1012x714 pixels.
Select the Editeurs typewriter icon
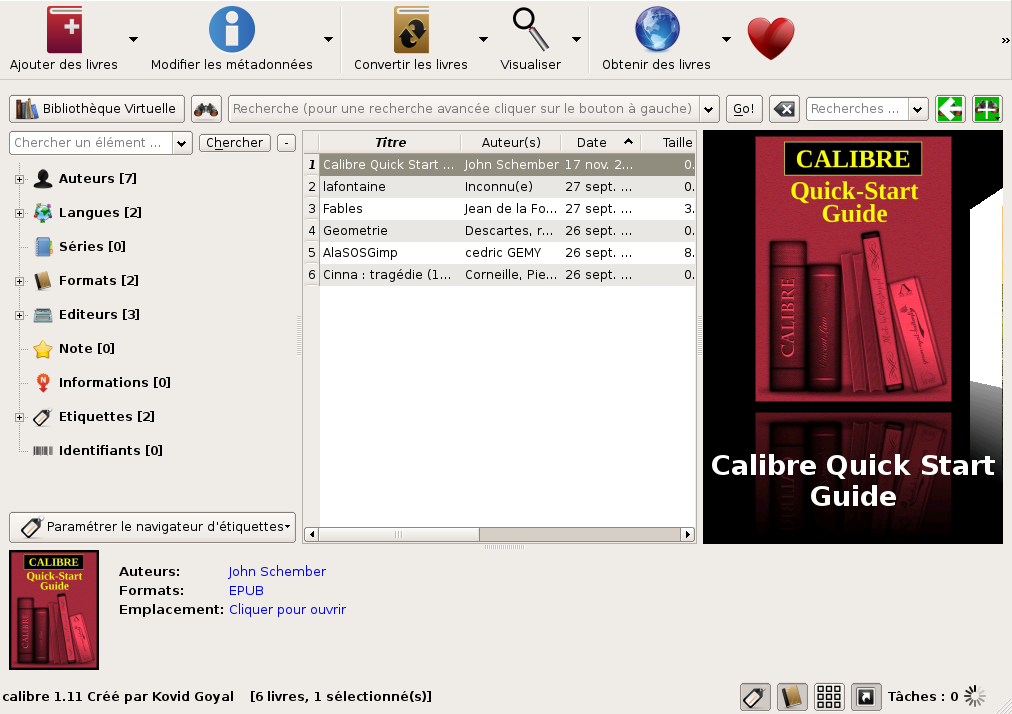pos(43,314)
